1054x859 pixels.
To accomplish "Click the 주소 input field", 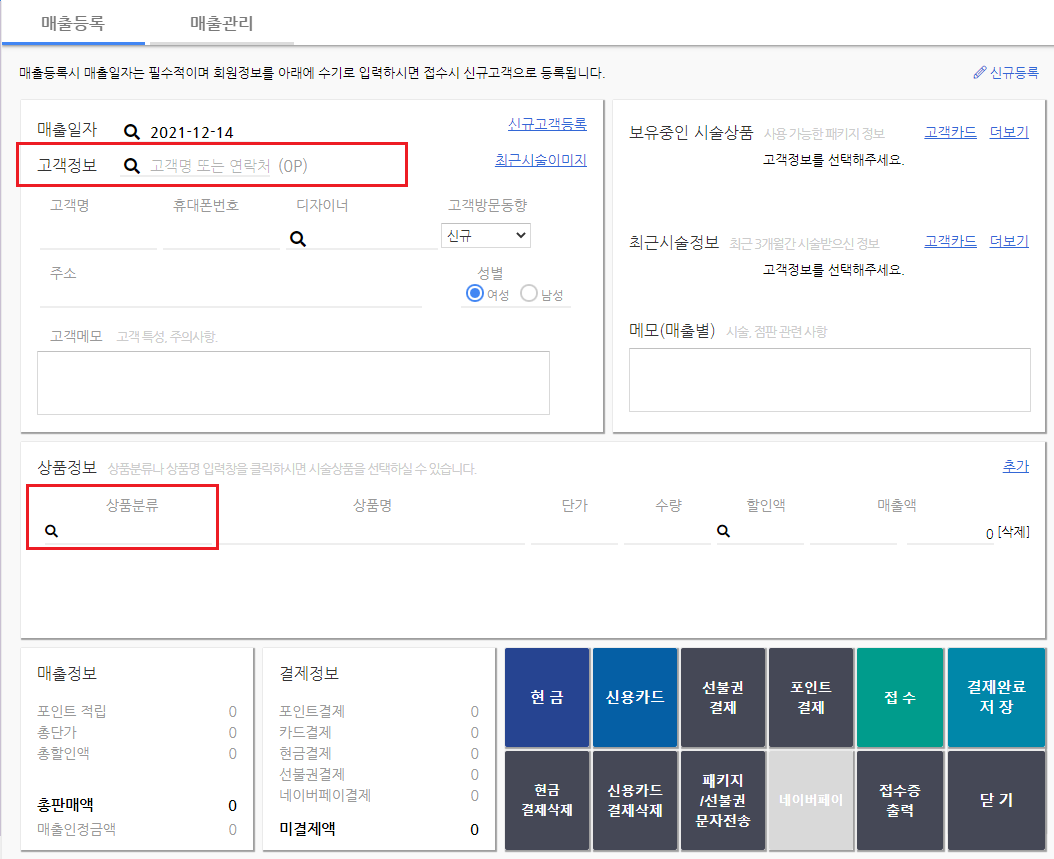I will [x=231, y=294].
